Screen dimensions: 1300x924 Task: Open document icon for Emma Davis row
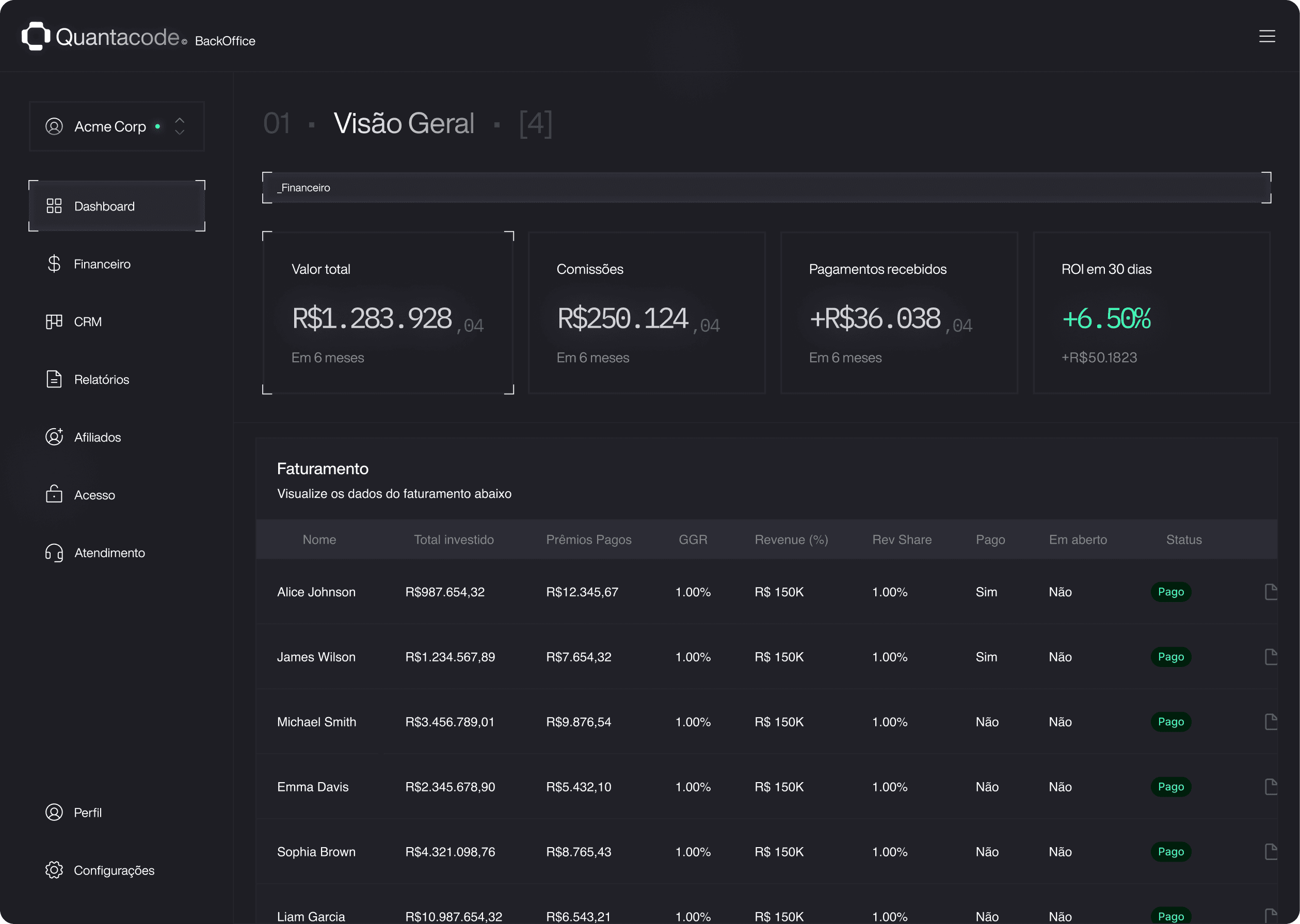[1271, 786]
